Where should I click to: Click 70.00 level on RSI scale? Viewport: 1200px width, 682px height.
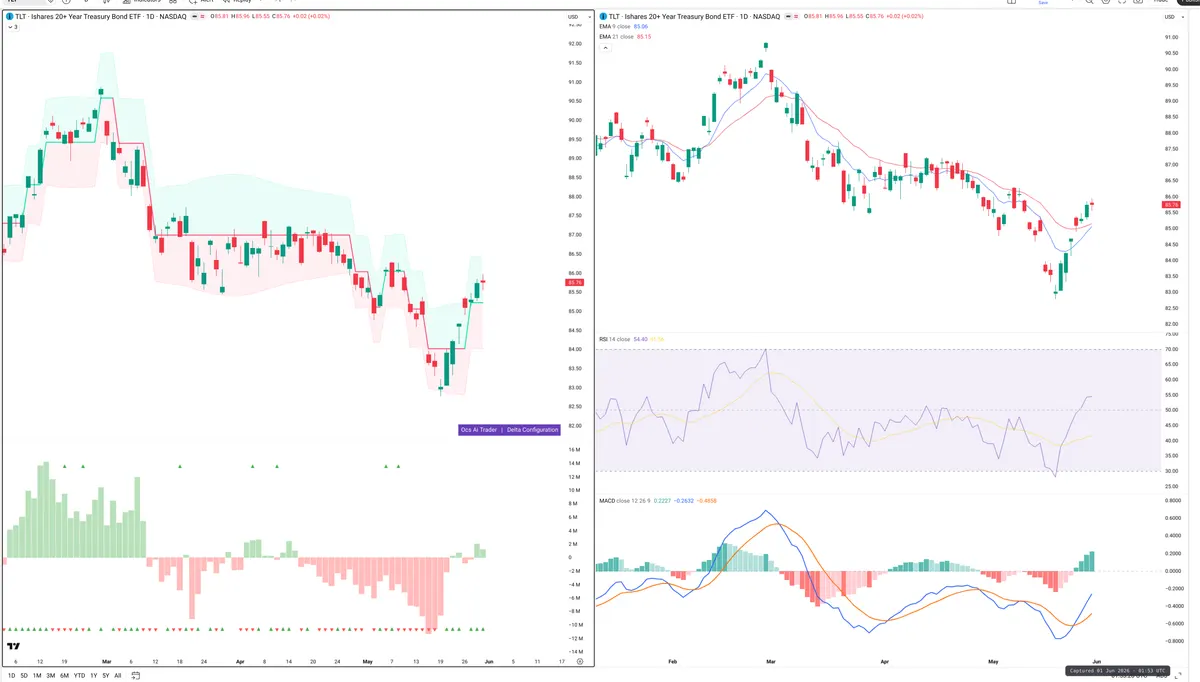tap(1173, 349)
